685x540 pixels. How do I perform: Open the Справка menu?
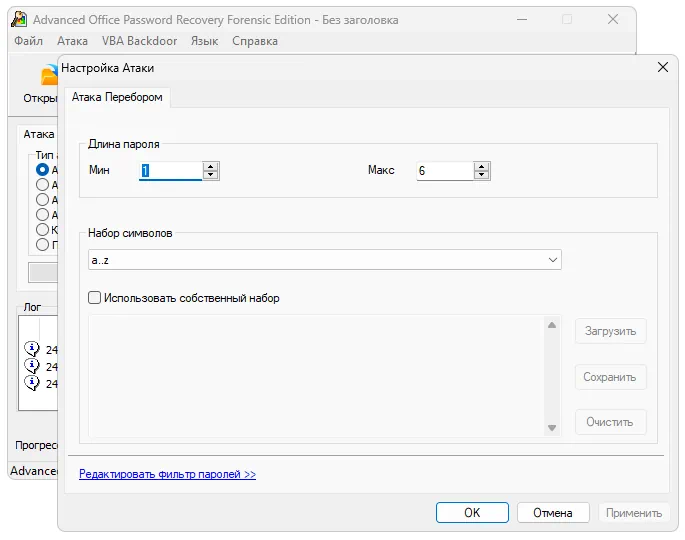(255, 41)
